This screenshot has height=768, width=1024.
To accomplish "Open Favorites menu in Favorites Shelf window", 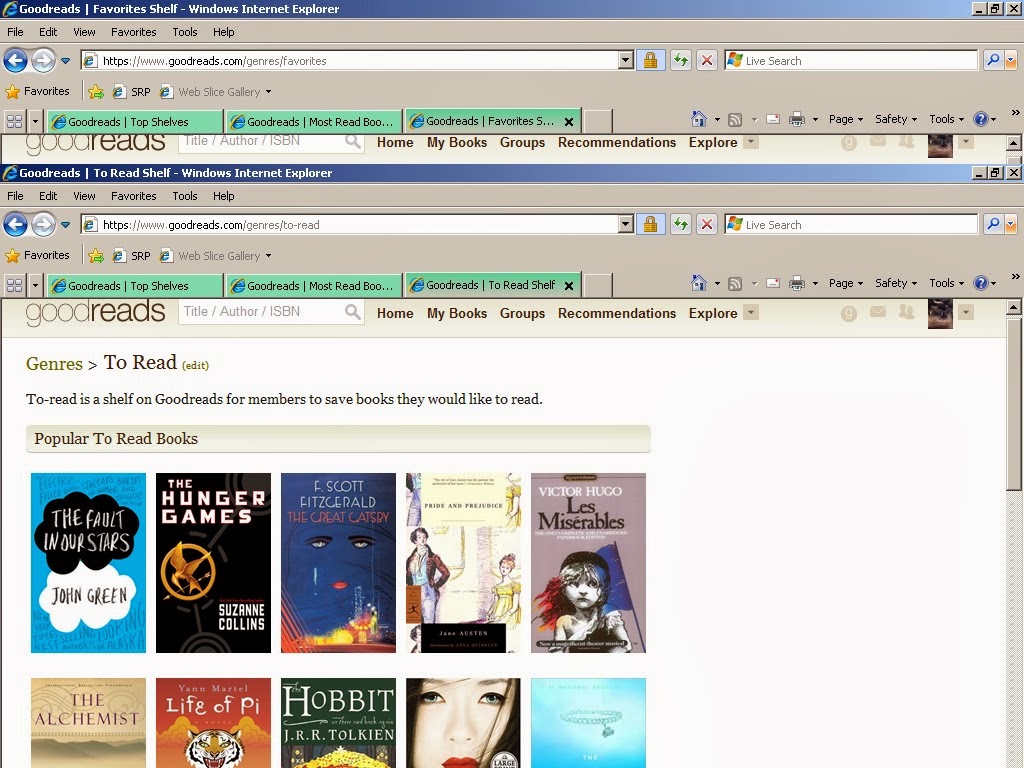I will coord(133,32).
